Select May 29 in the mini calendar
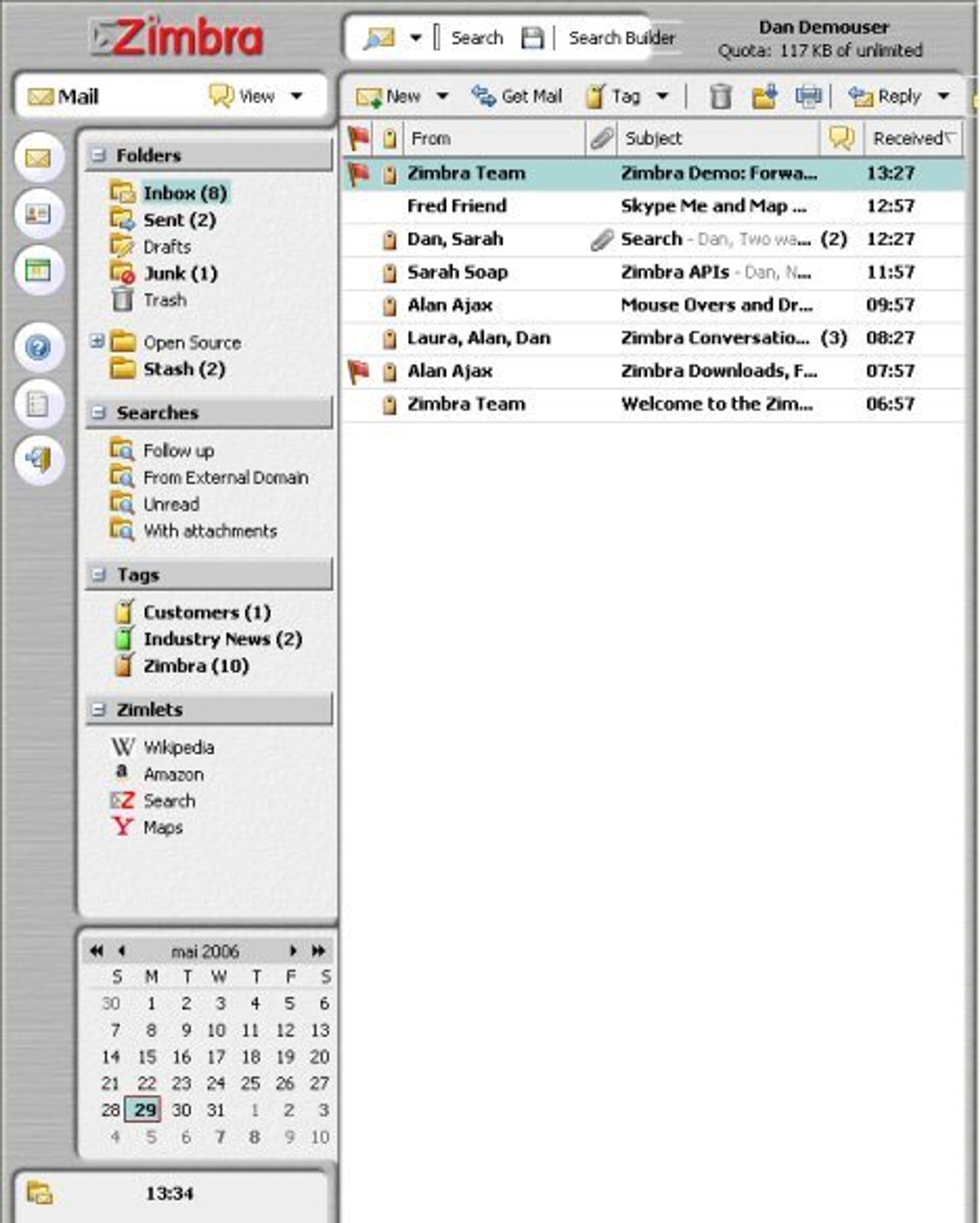This screenshot has height=1223, width=980. click(144, 1109)
